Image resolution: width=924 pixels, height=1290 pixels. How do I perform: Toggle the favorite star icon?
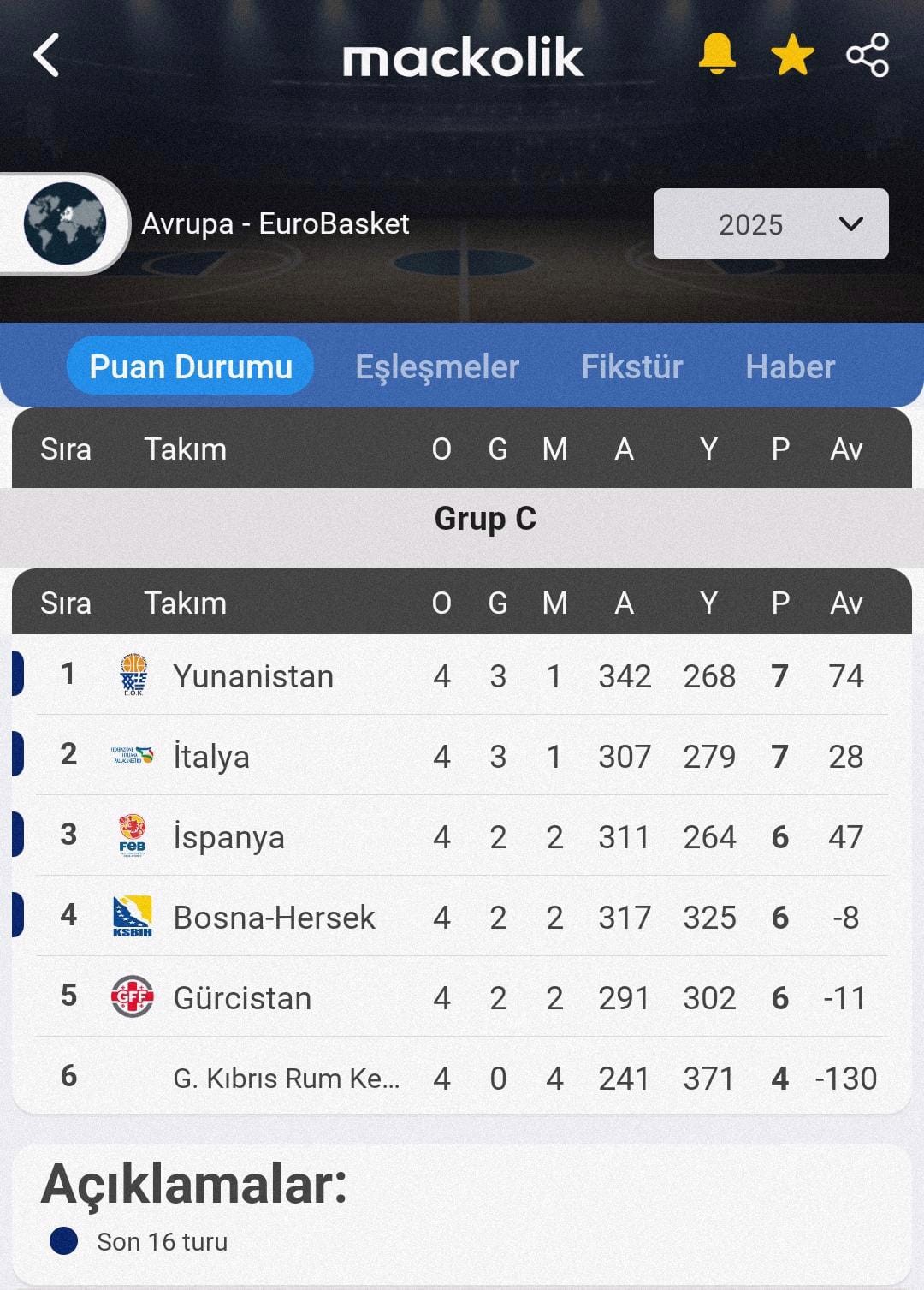pyautogui.click(x=792, y=55)
